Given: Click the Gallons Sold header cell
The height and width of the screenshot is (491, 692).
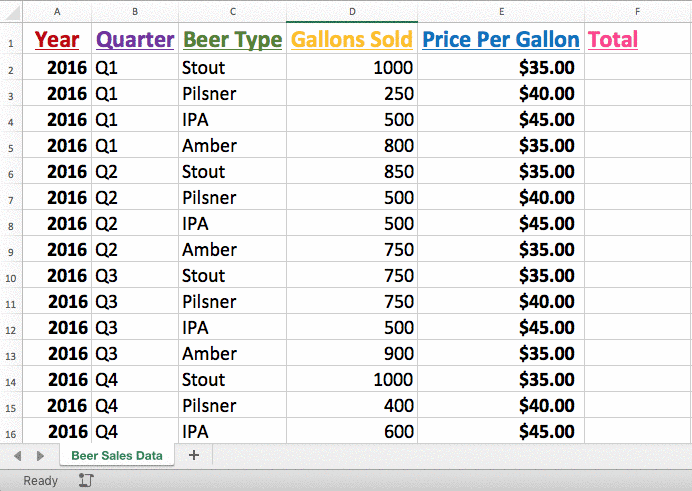Looking at the screenshot, I should pyautogui.click(x=352, y=39).
